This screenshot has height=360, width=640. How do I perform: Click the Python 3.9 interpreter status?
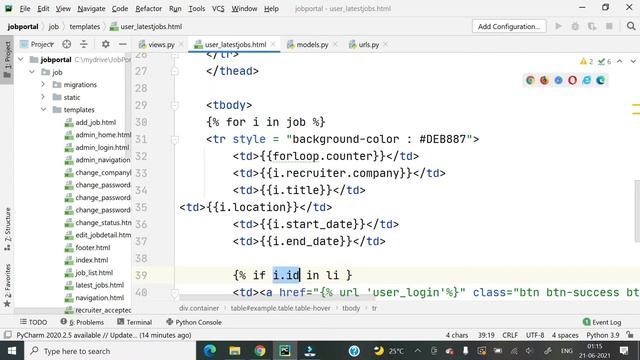[603, 335]
